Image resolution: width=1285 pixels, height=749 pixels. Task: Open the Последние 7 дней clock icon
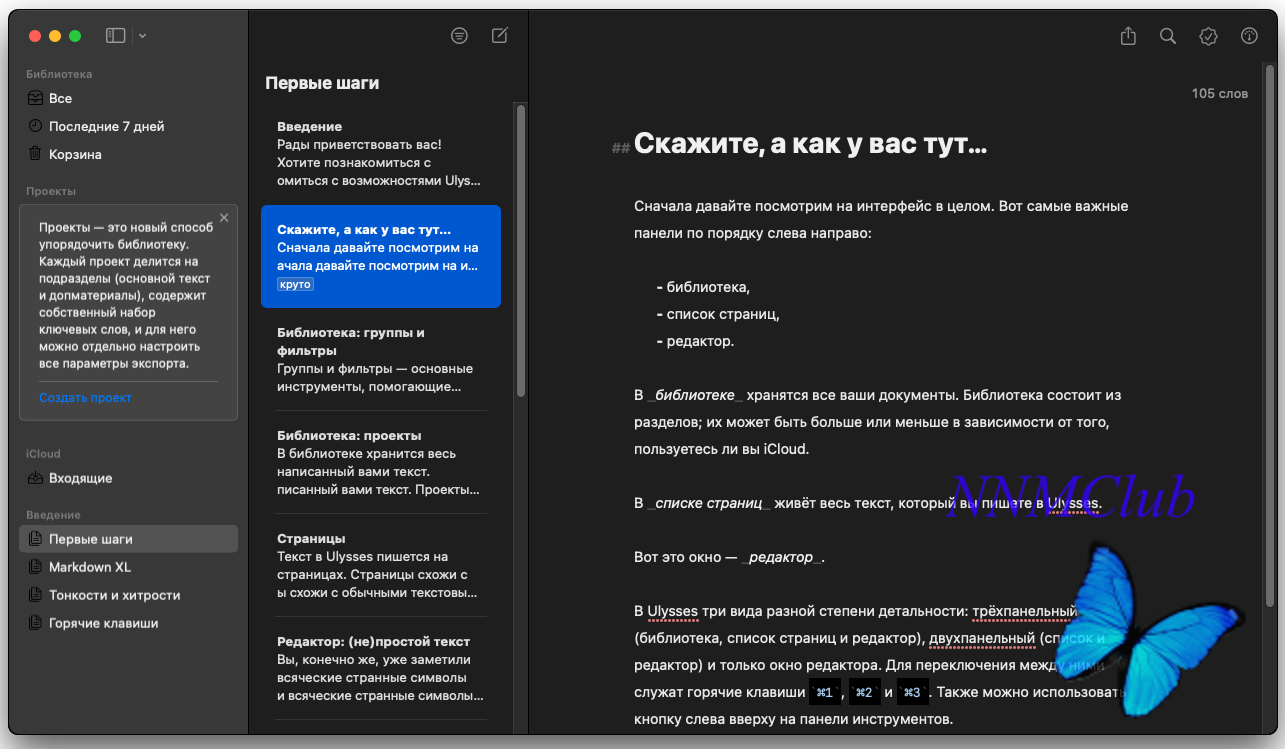tap(35, 126)
